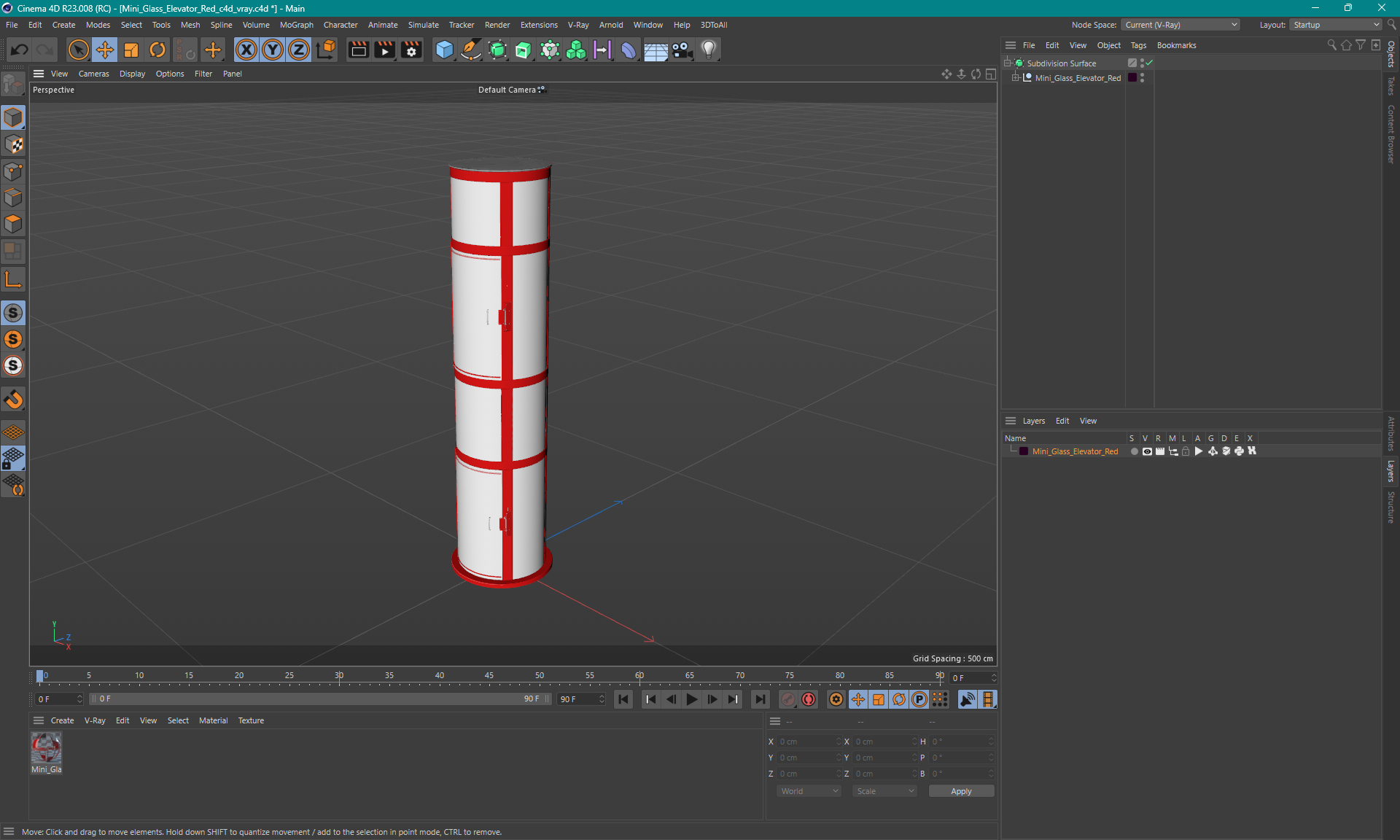This screenshot has height=840, width=1400.
Task: Open the Simulate menu
Action: point(423,25)
